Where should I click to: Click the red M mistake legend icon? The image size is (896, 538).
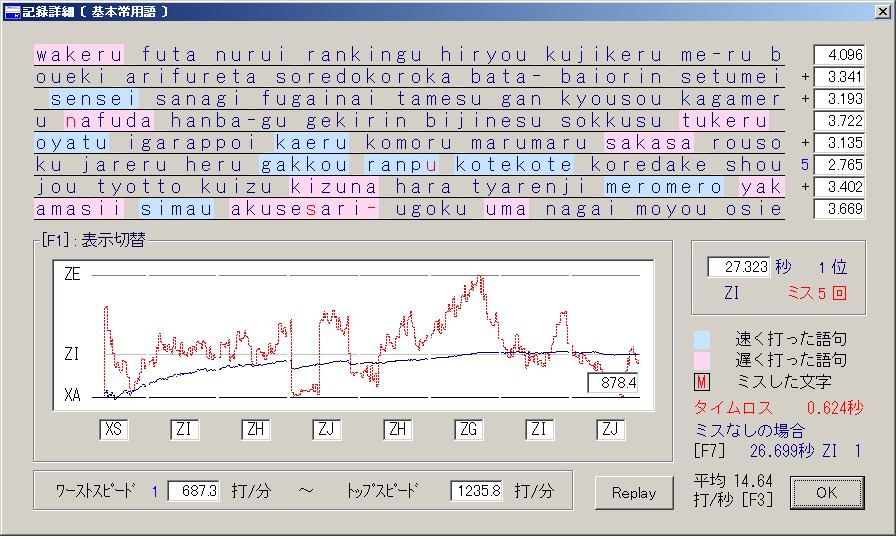(x=702, y=382)
